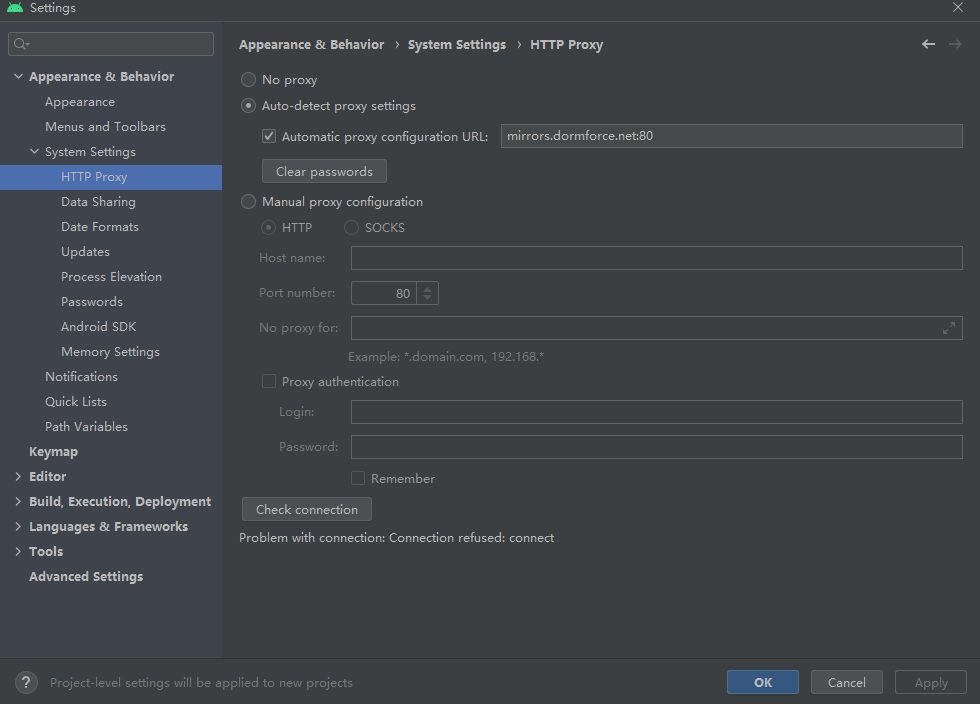980x704 pixels.
Task: Select Manual proxy configuration radio button
Action: [x=249, y=202]
